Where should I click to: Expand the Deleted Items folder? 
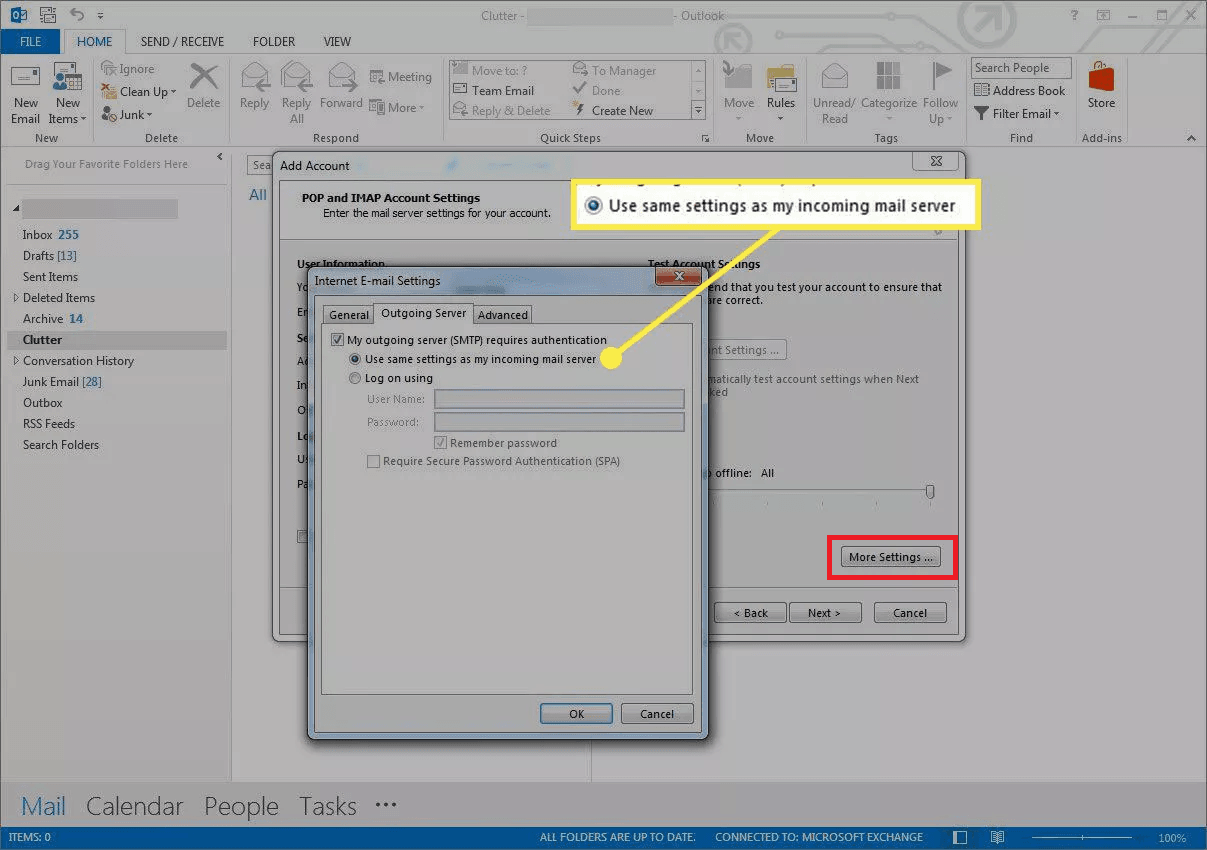[16, 298]
